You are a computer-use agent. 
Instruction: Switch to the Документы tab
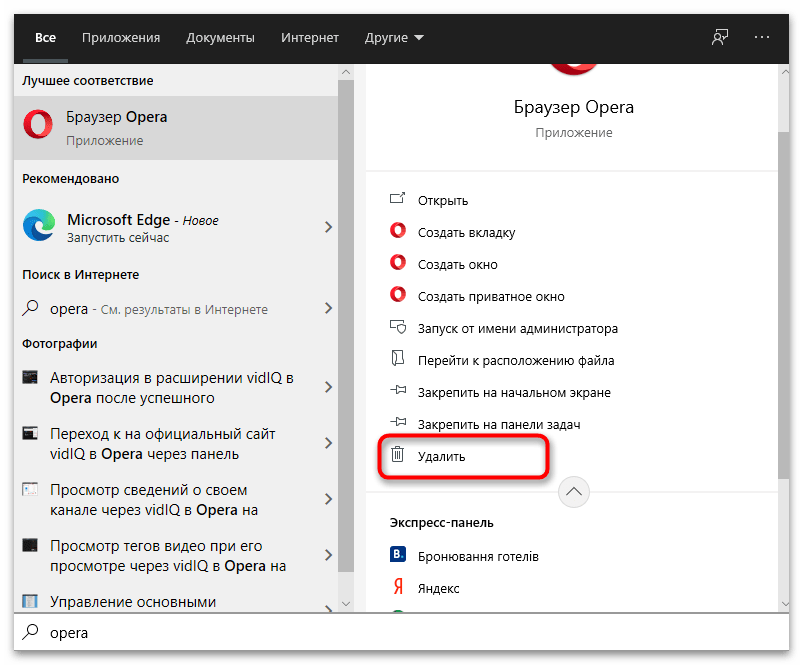point(220,38)
